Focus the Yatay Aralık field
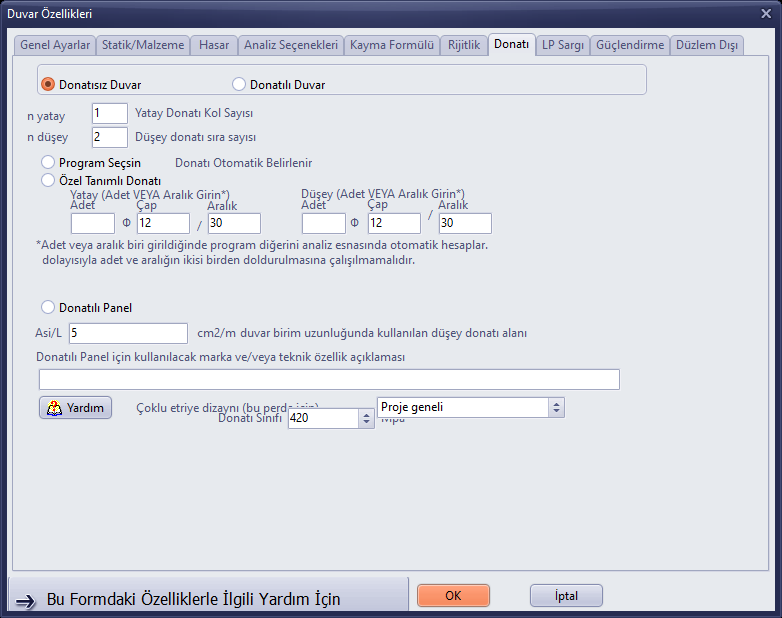The height and width of the screenshot is (618, 782). [234, 223]
